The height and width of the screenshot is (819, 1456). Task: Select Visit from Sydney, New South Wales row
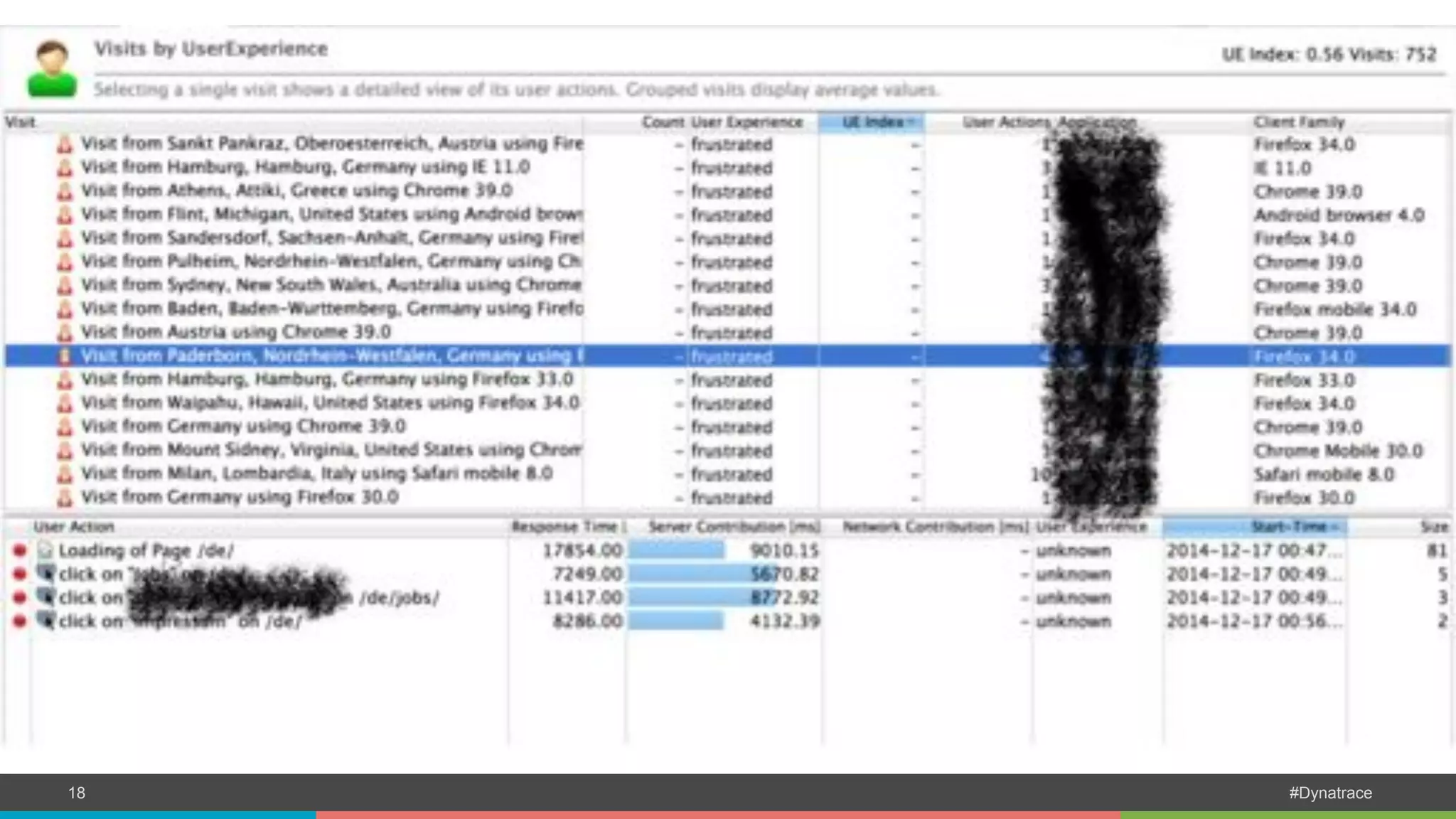728,285
